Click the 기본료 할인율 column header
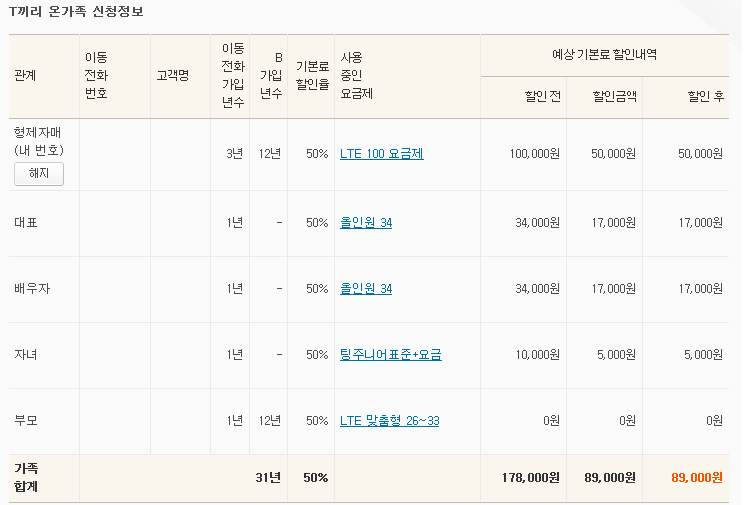The image size is (747, 505). (313, 75)
